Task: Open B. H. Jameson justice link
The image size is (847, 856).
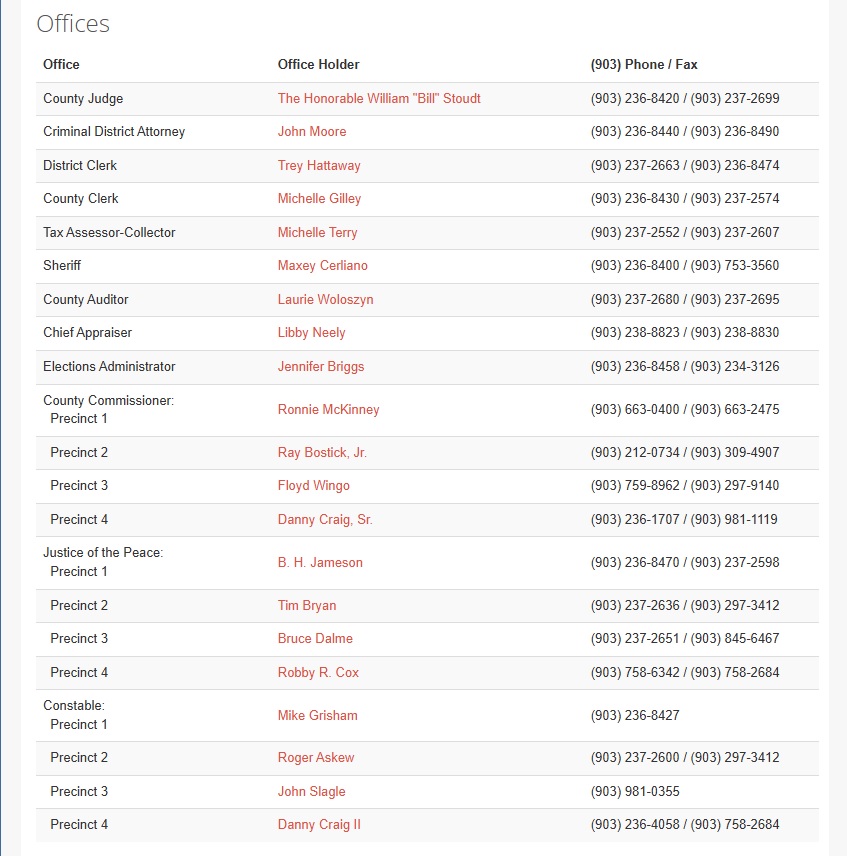Action: (x=320, y=562)
